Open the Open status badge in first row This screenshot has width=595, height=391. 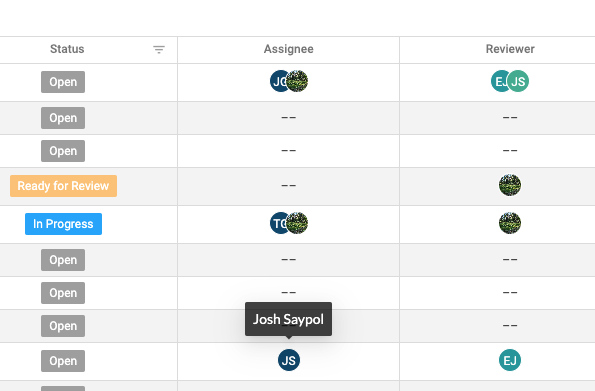point(63,82)
